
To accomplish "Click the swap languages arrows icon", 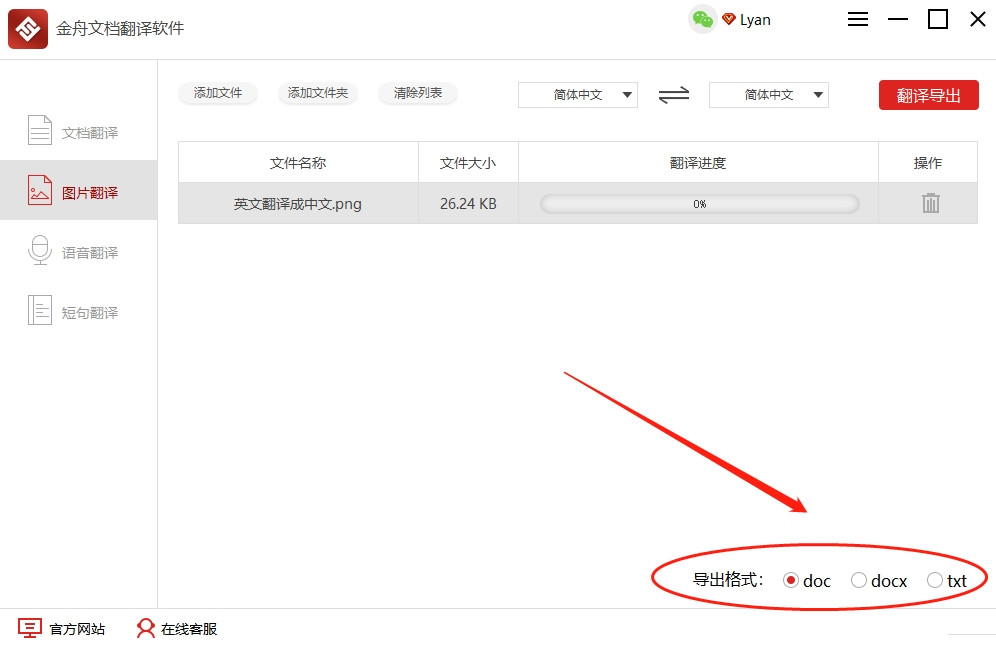I will coord(674,95).
